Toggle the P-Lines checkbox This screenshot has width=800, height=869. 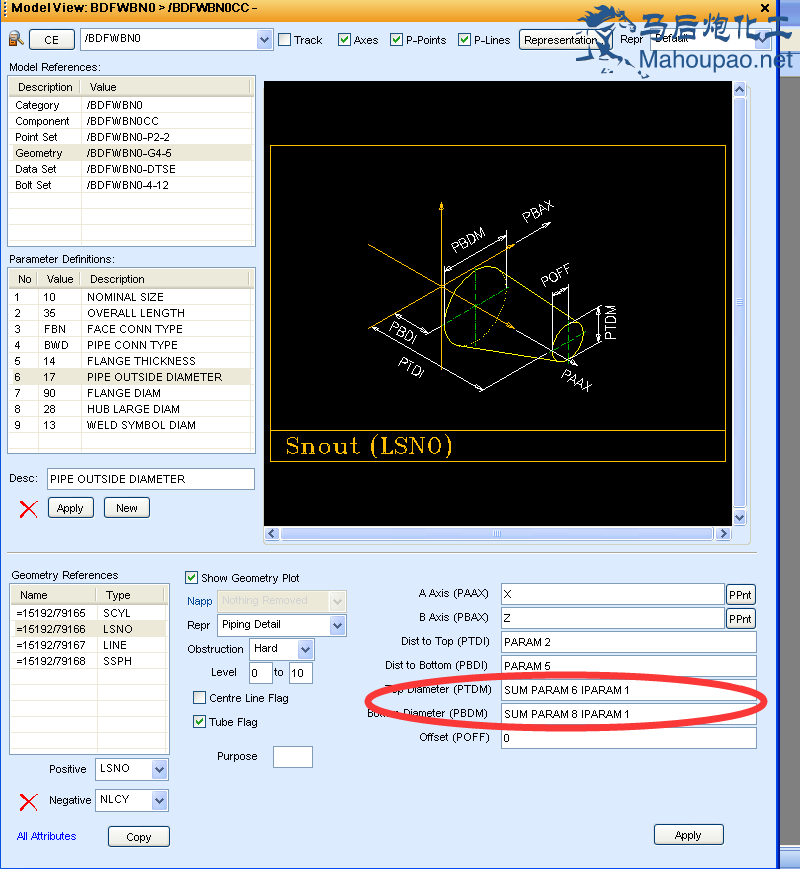[465, 40]
